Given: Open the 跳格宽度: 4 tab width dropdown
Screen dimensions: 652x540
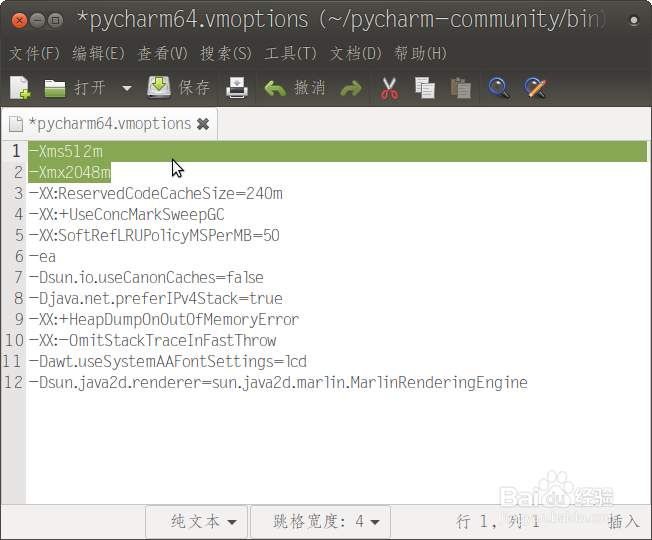Looking at the screenshot, I should click(321, 521).
